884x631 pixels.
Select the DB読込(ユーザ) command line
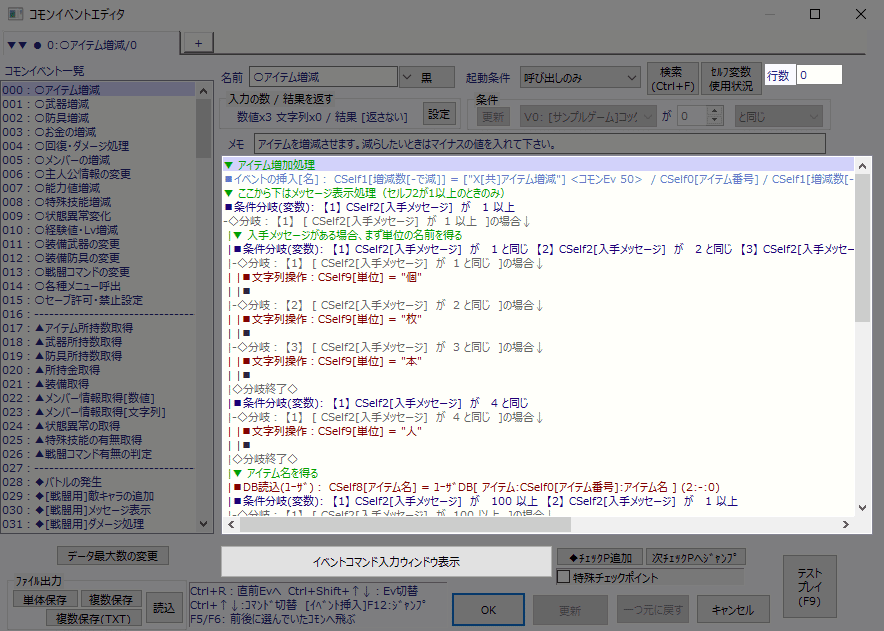tap(538, 487)
